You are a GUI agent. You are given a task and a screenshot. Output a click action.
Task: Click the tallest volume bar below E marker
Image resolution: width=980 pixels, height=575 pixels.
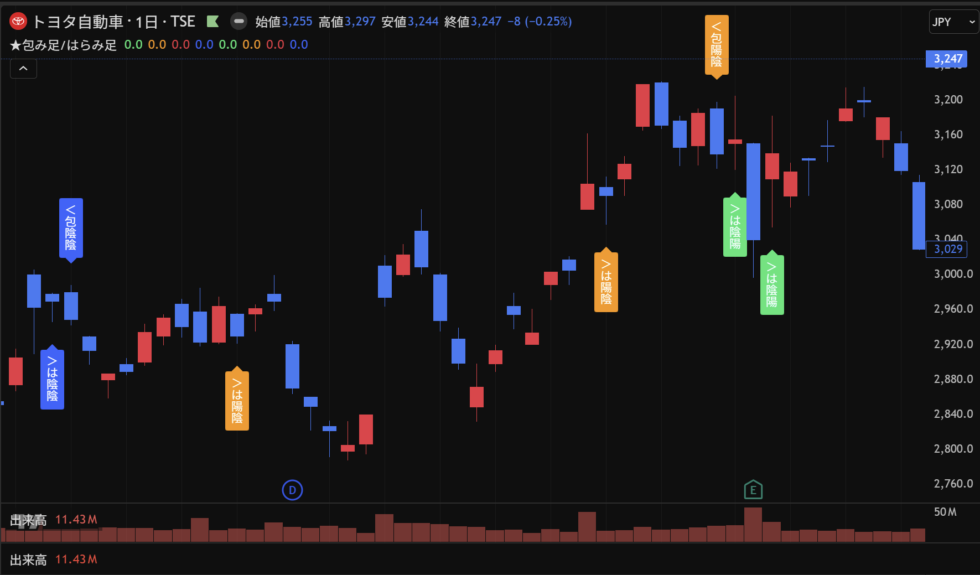pyautogui.click(x=753, y=525)
